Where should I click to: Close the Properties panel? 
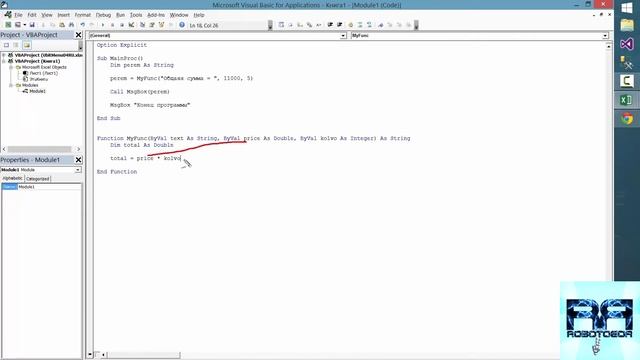[x=78, y=160]
